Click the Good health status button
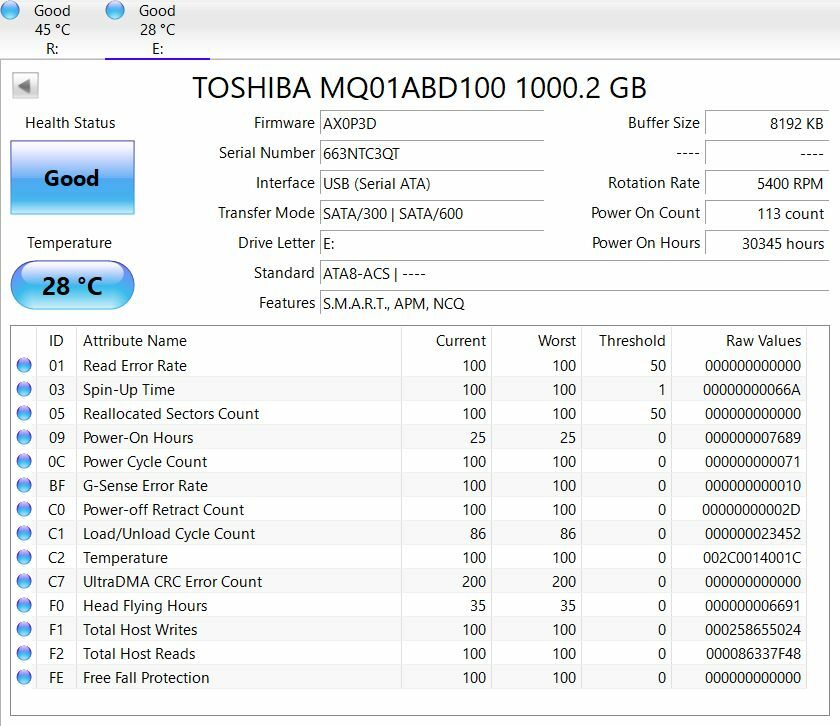 click(x=72, y=178)
